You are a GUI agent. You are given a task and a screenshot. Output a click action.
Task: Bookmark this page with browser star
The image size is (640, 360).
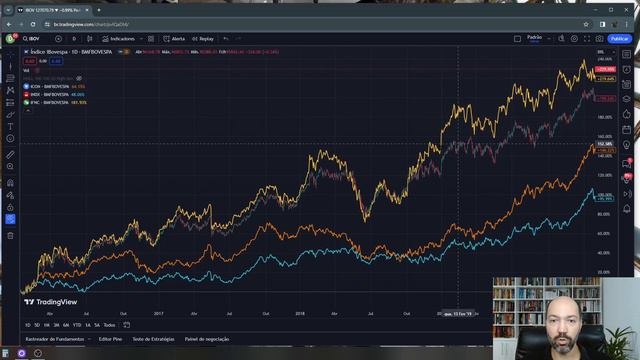coord(586,24)
